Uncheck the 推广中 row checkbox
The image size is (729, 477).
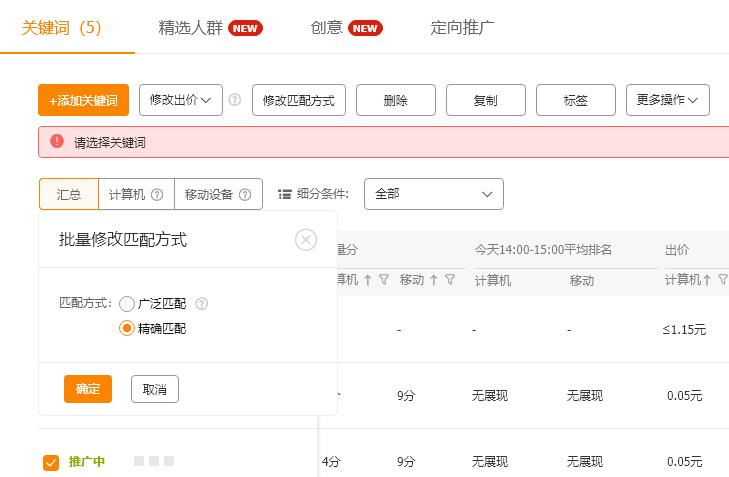(x=51, y=462)
